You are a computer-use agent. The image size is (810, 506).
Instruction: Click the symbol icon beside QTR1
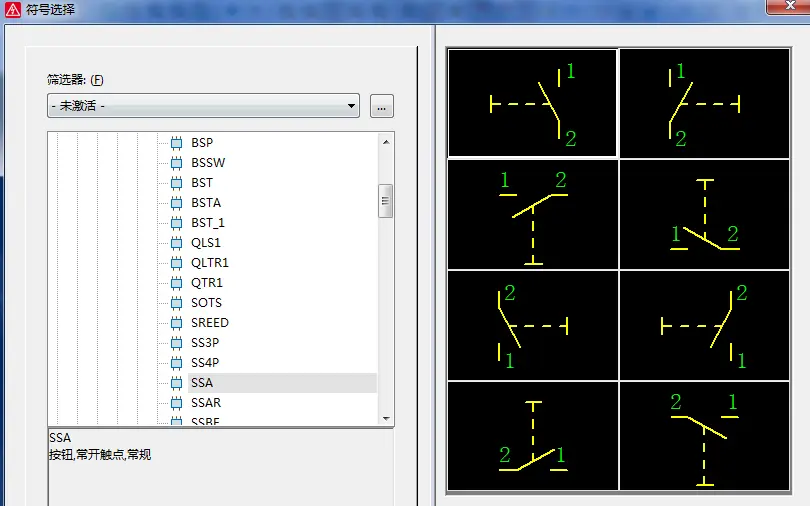point(177,283)
